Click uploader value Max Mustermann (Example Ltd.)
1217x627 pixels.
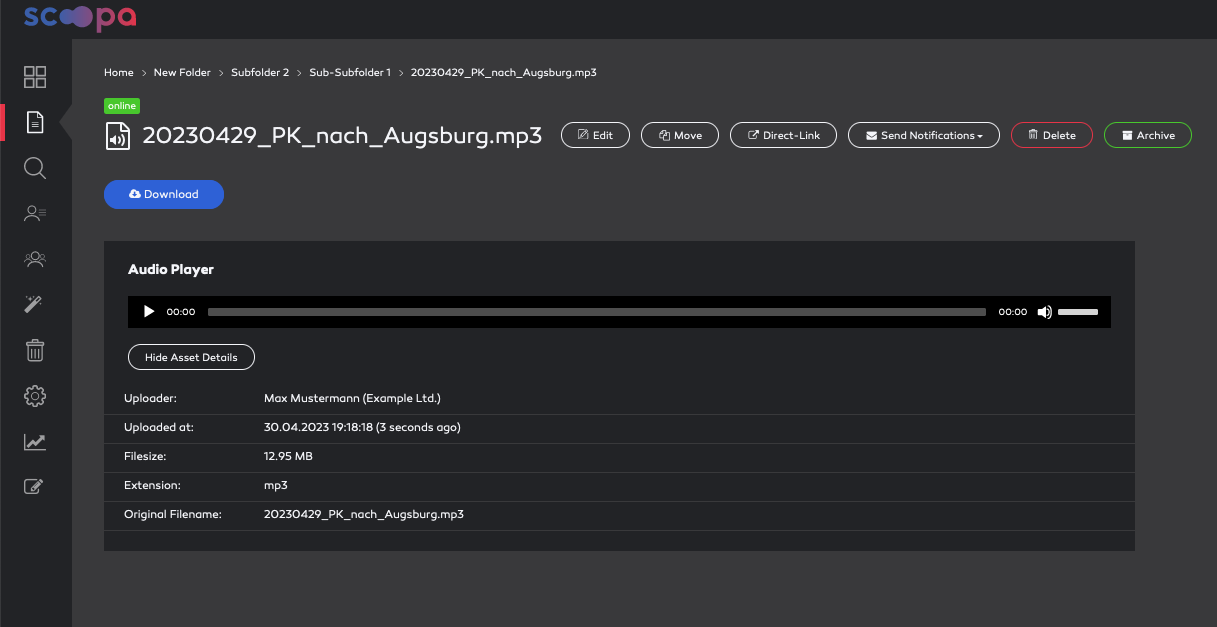[352, 398]
